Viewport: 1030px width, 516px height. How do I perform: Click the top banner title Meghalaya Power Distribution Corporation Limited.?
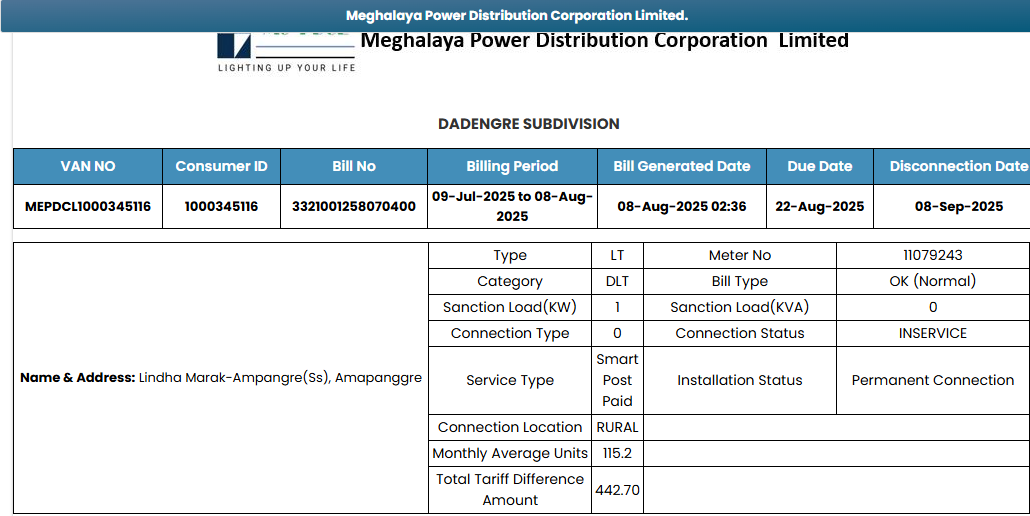(517, 15)
